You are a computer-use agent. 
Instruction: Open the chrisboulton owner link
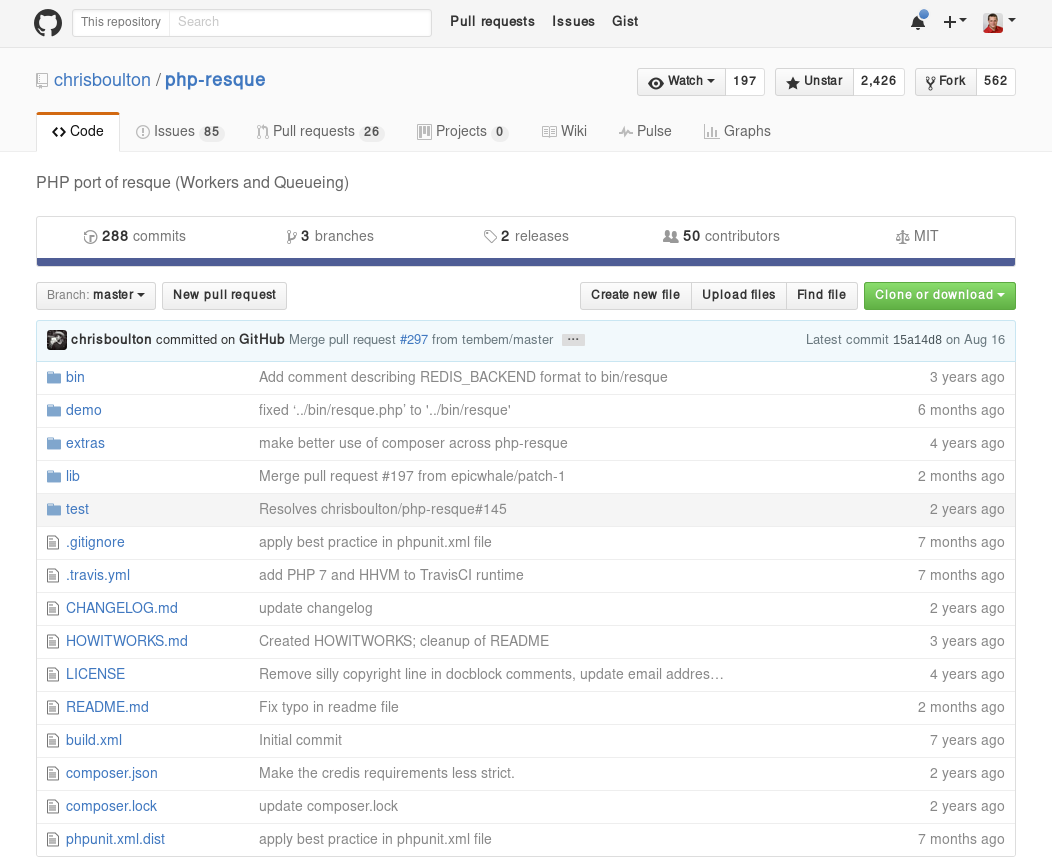[102, 80]
